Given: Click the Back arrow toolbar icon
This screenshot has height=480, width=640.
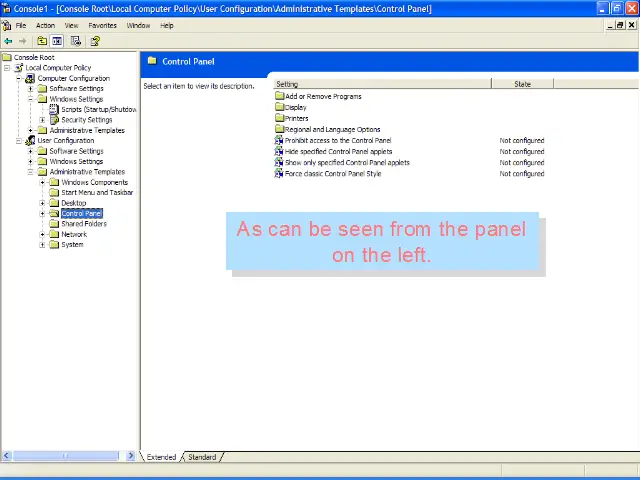Looking at the screenshot, I should point(8,41).
